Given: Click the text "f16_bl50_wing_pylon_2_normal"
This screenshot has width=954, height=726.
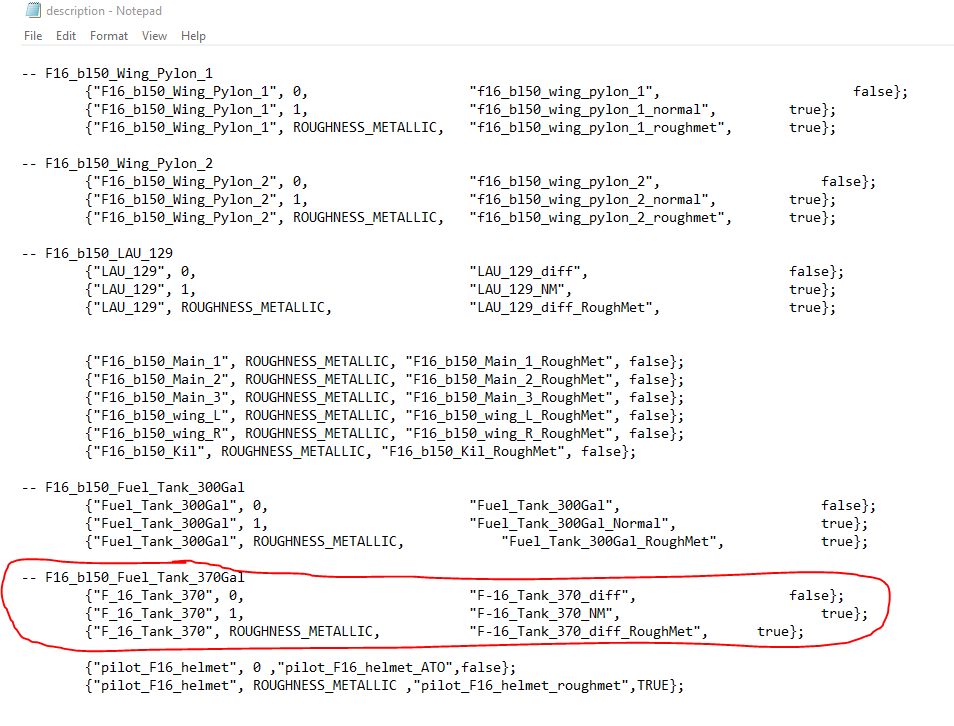Looking at the screenshot, I should coord(589,200).
